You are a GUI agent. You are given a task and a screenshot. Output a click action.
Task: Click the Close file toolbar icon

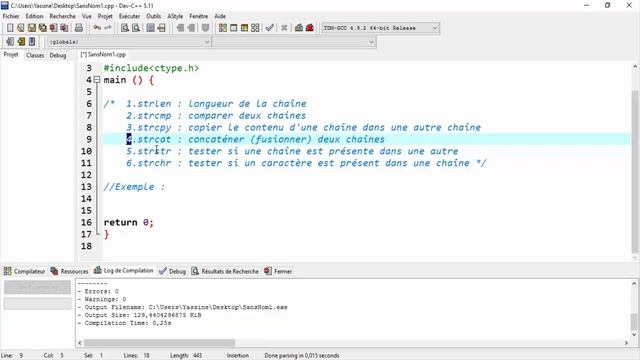tap(53, 28)
